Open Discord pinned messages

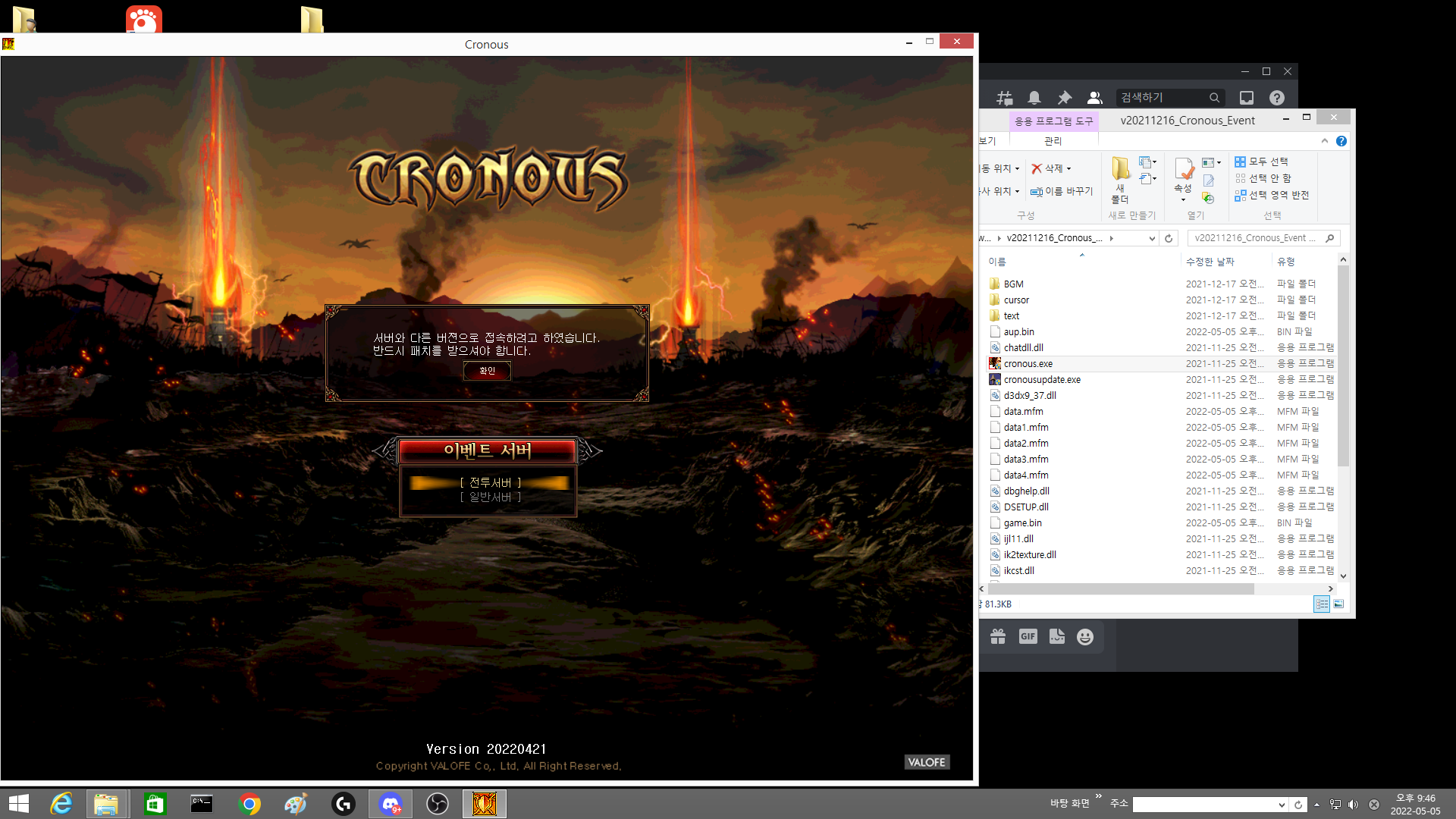(1065, 98)
